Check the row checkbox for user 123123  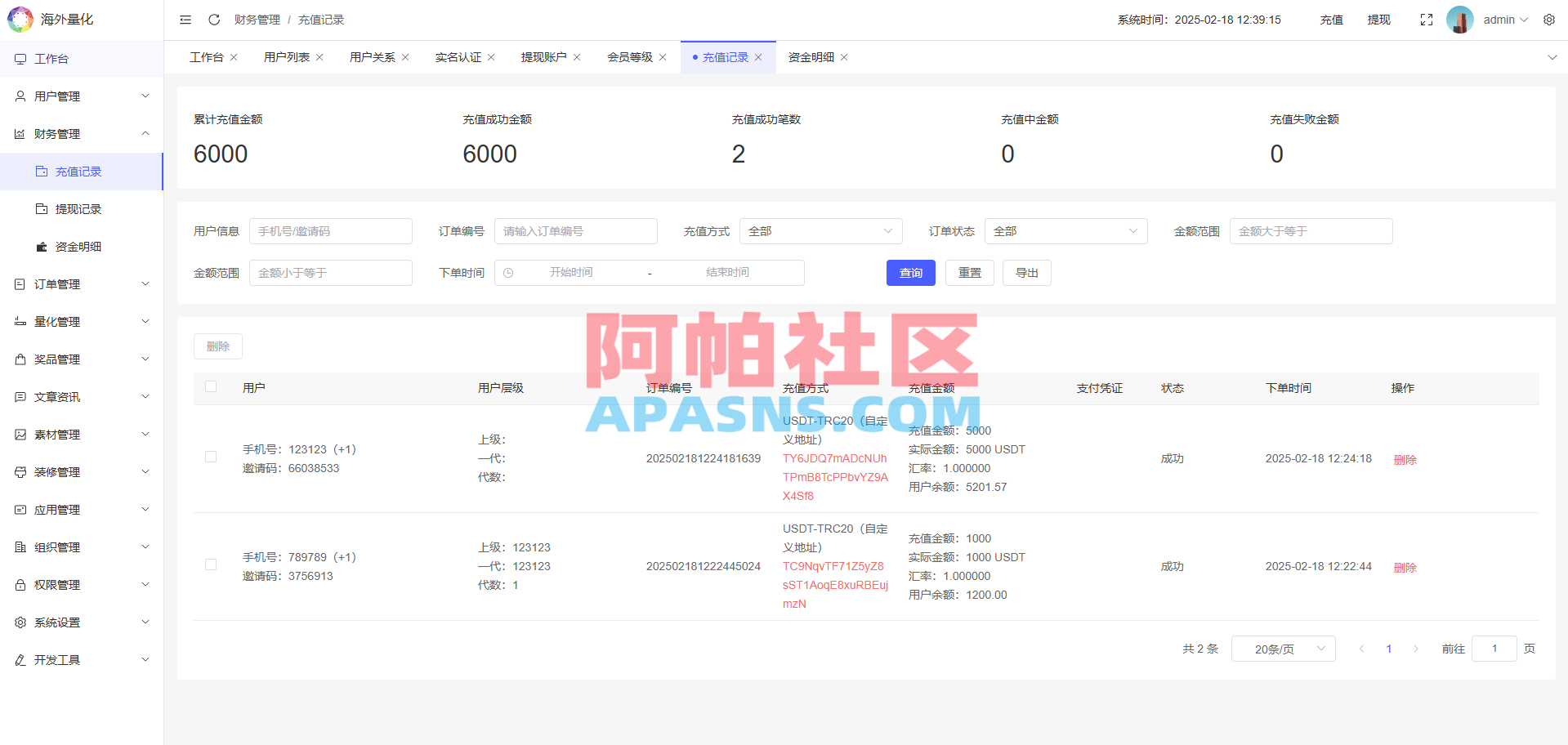210,457
